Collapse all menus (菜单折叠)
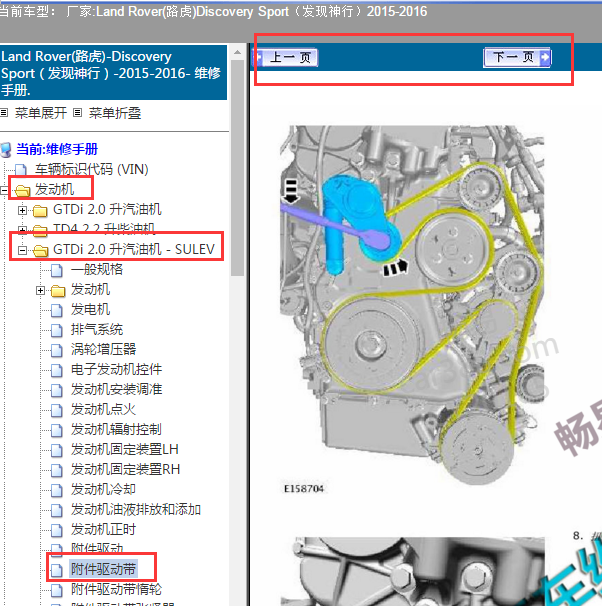This screenshot has height=606, width=602. coord(115,113)
